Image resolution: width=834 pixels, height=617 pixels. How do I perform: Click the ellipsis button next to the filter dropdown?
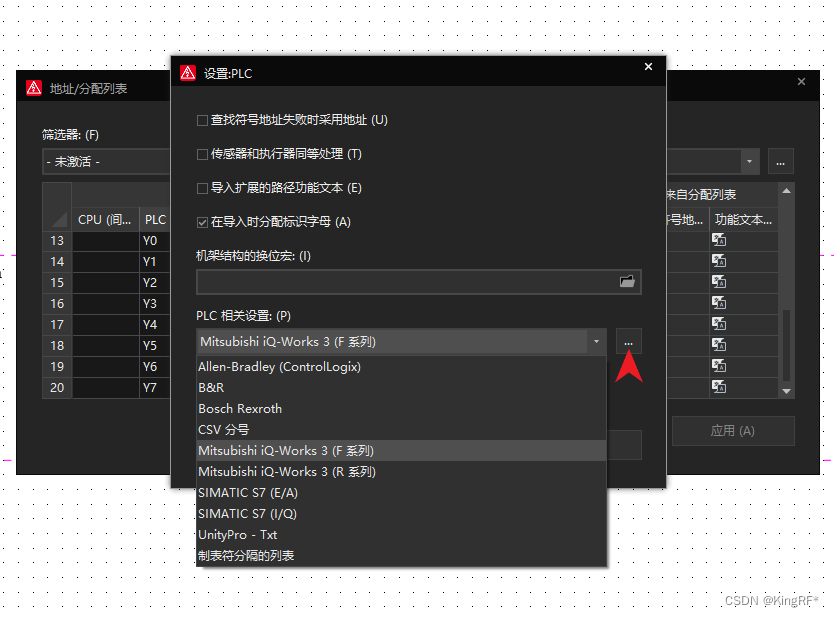(781, 161)
